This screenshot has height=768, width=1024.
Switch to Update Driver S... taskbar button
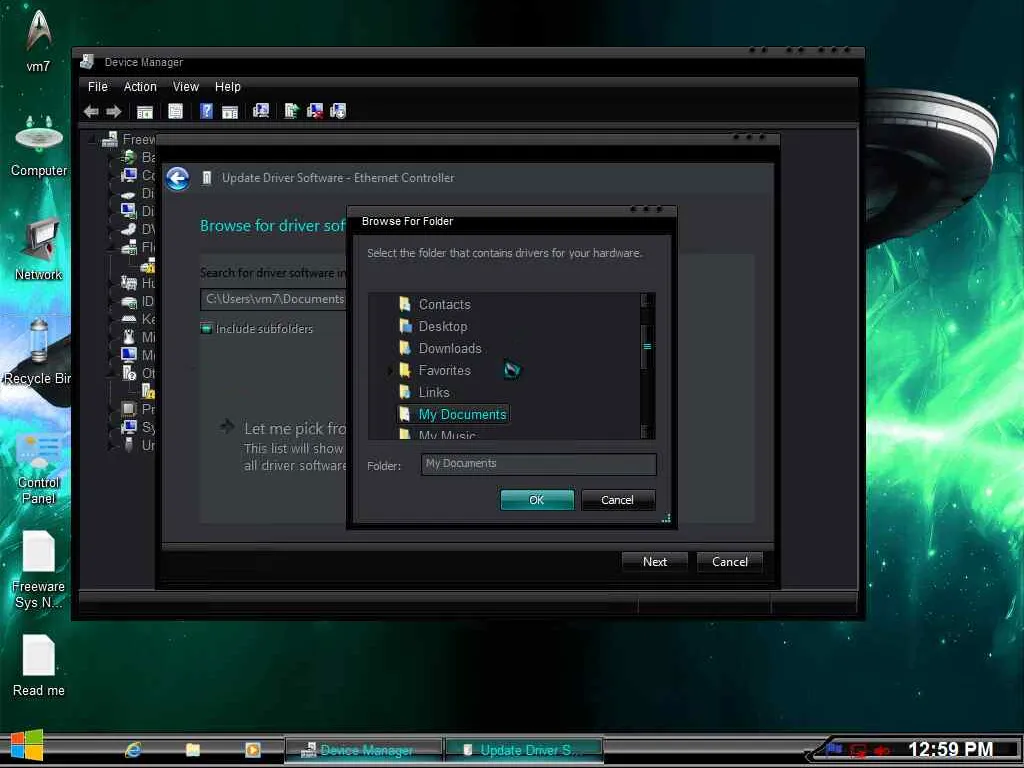click(x=524, y=750)
